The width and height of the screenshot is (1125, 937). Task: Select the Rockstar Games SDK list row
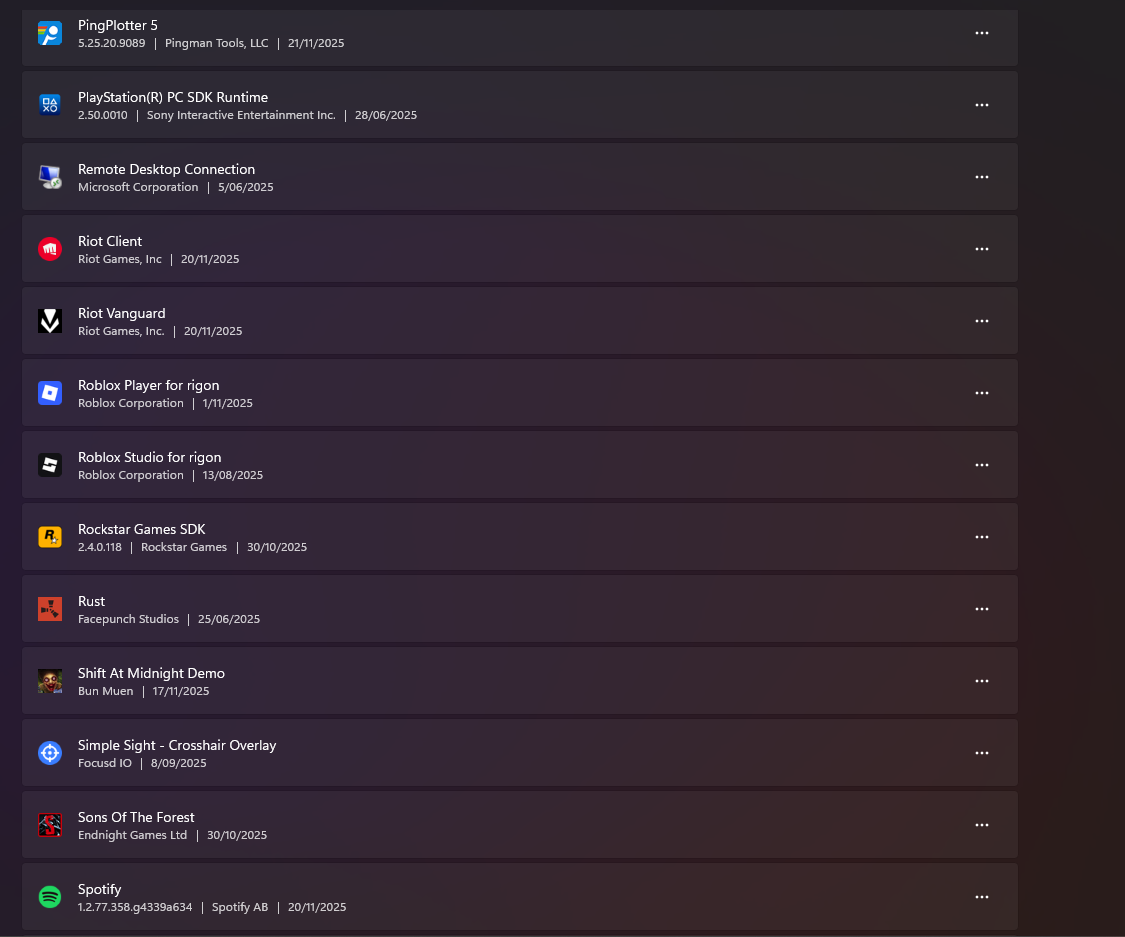point(500,537)
